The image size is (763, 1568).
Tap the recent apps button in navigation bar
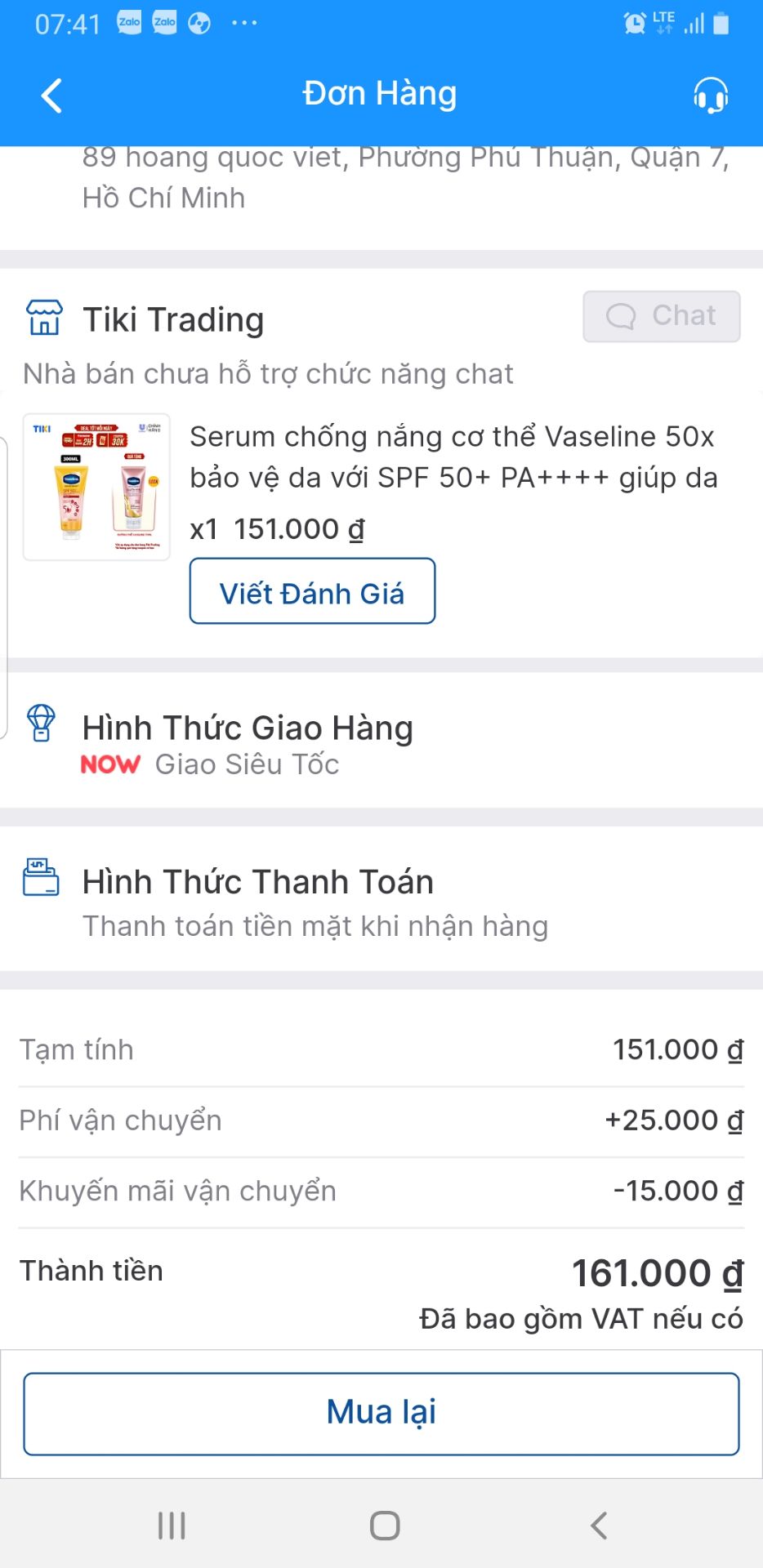[171, 1524]
